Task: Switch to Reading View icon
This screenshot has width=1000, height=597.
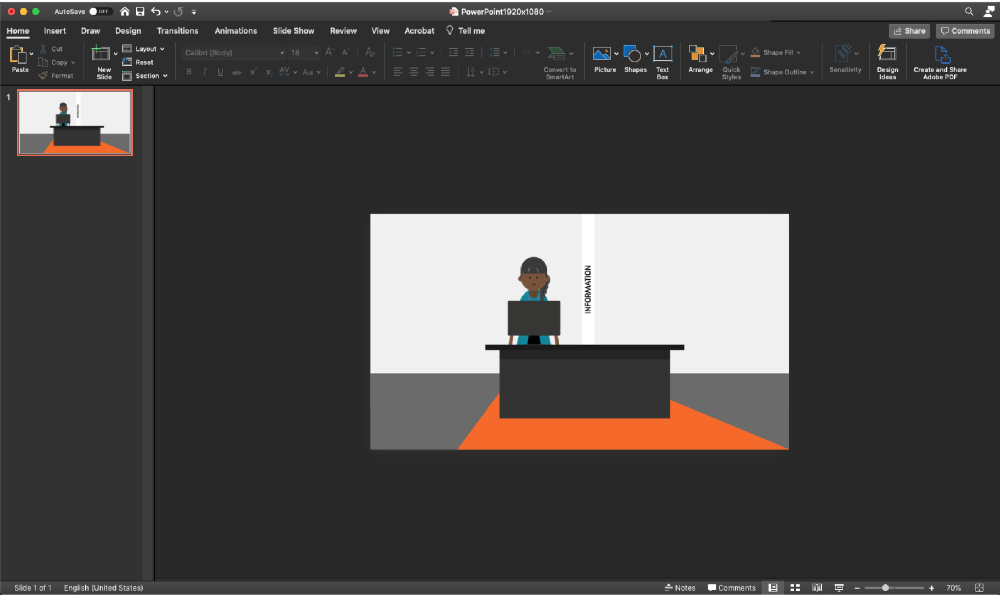Action: coord(817,587)
